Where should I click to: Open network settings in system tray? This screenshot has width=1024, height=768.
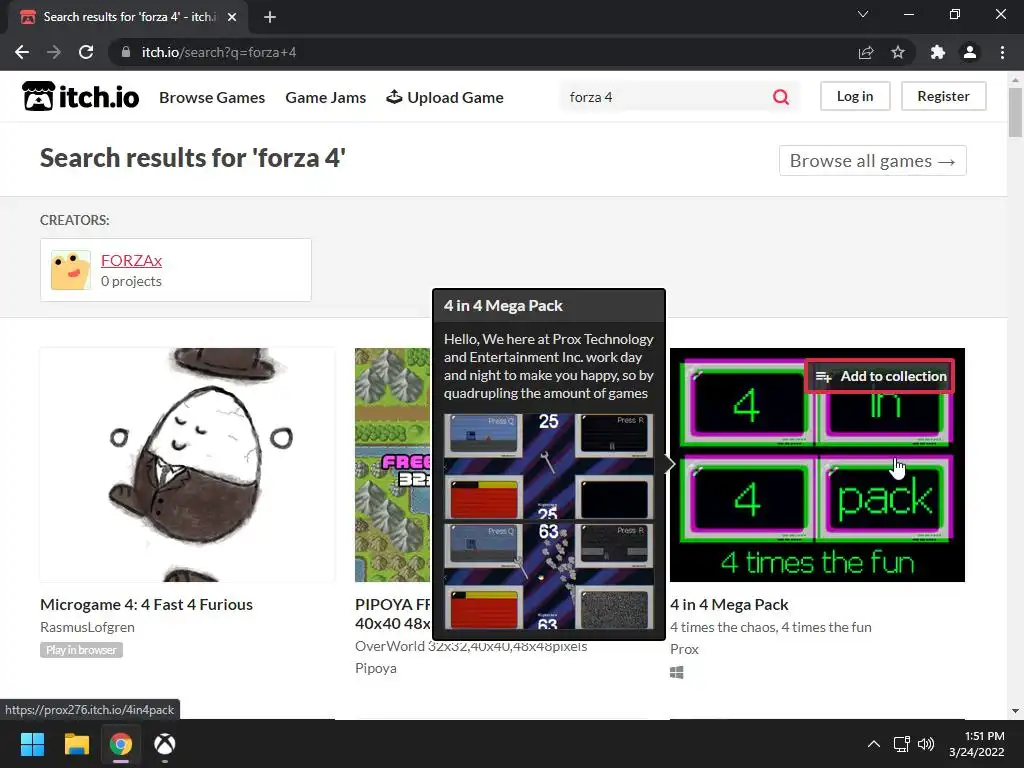902,744
